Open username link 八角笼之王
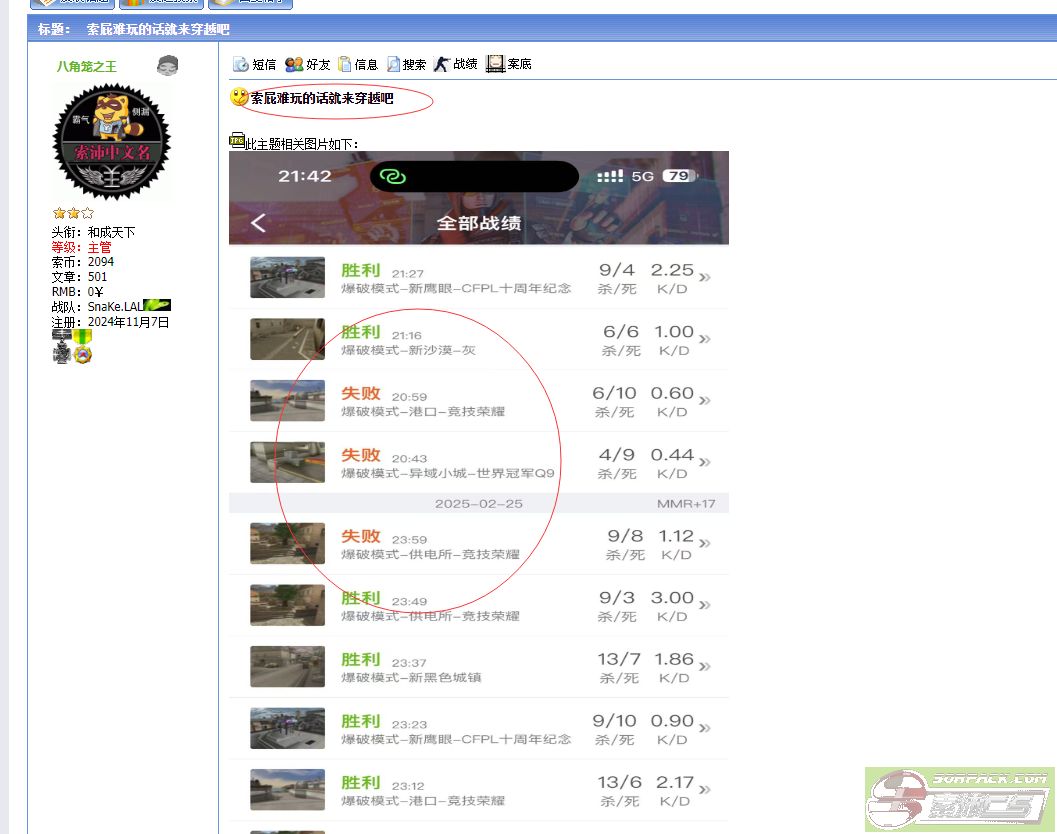The image size is (1057, 834). point(86,67)
